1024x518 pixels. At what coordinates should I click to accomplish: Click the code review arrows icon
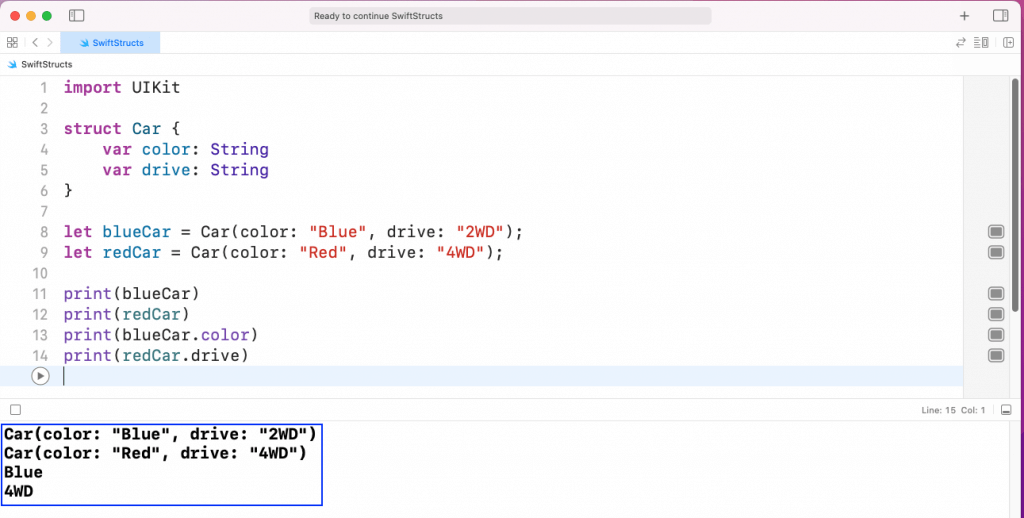click(x=961, y=43)
